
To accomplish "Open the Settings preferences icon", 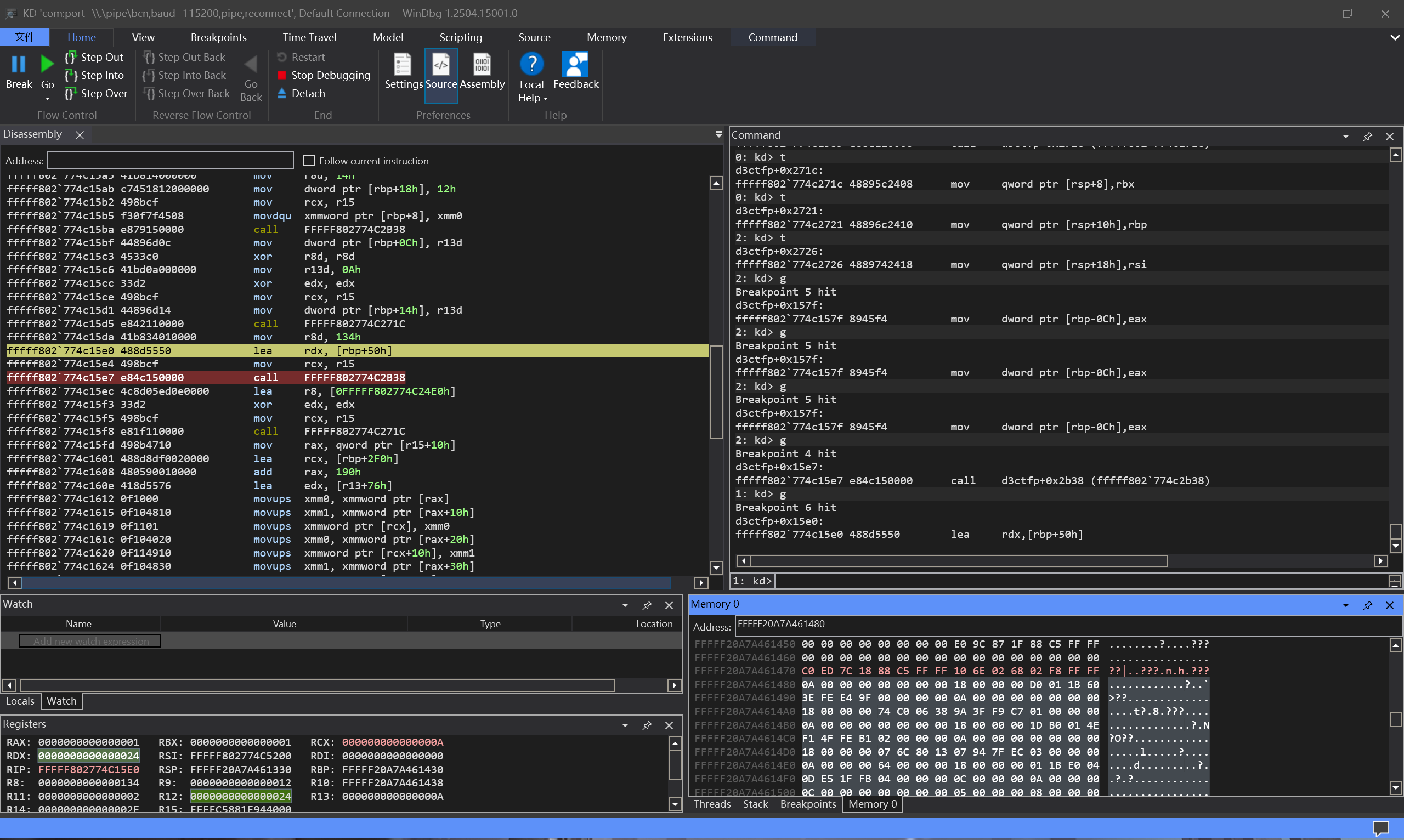I will coord(403,64).
